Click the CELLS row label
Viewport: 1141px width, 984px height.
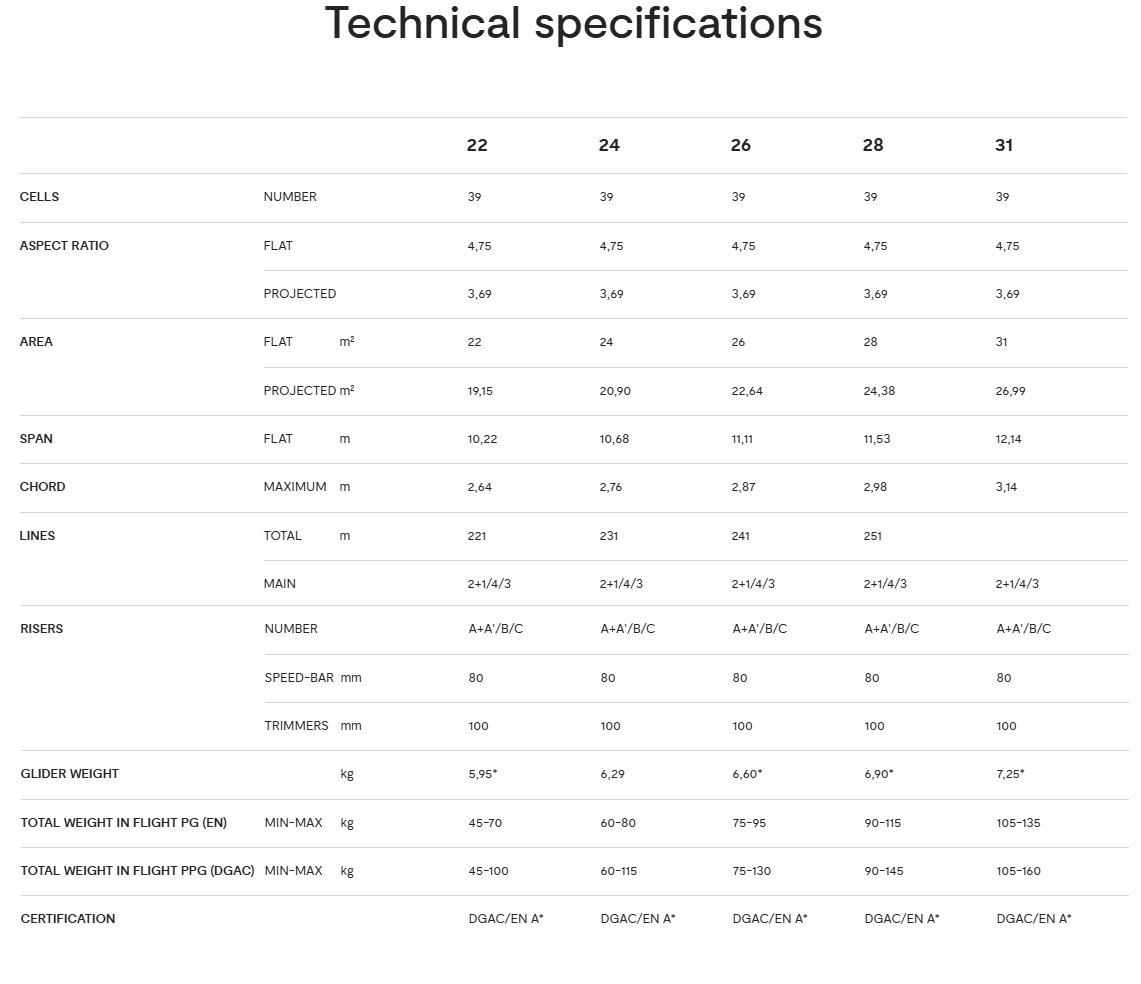(40, 197)
